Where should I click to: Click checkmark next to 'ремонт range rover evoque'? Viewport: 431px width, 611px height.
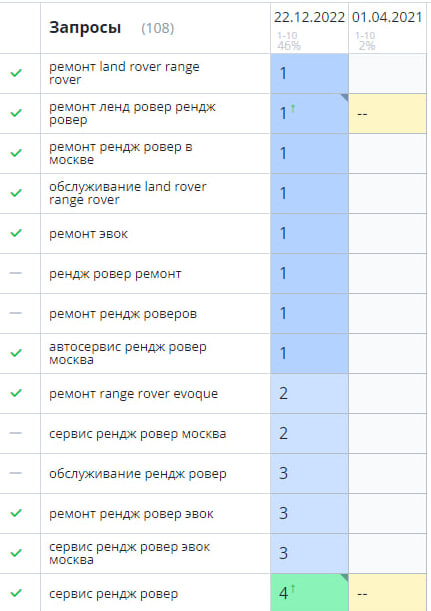point(16,393)
